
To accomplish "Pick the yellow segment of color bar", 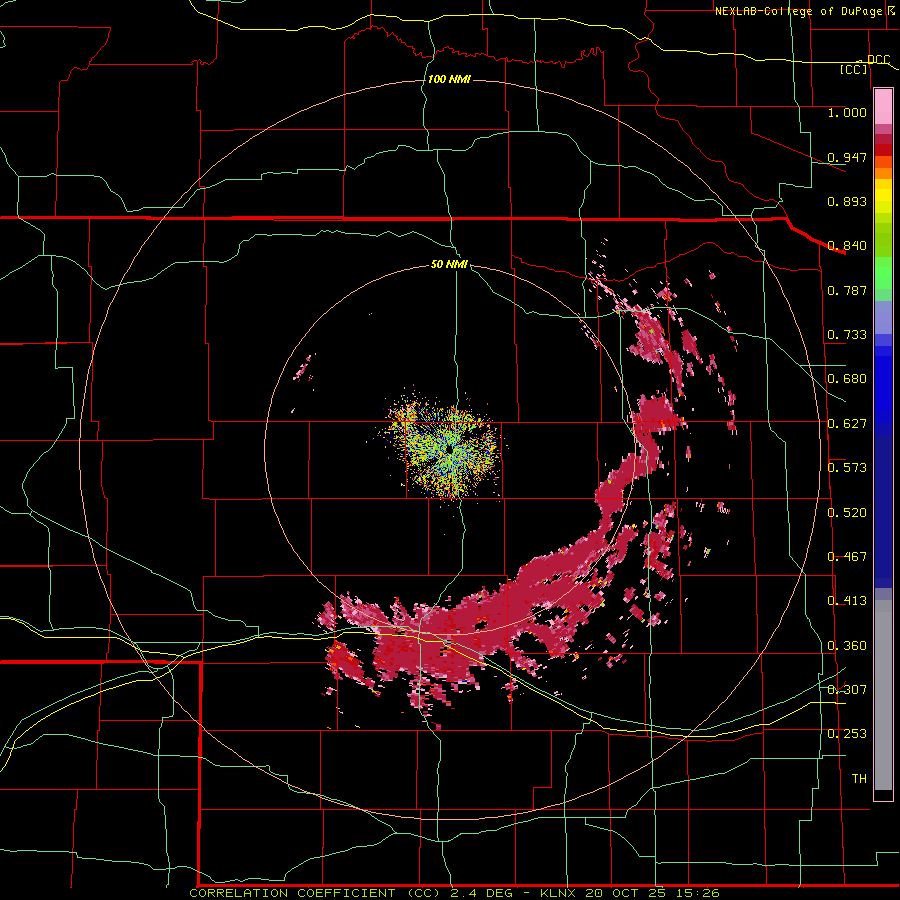I will (x=883, y=197).
